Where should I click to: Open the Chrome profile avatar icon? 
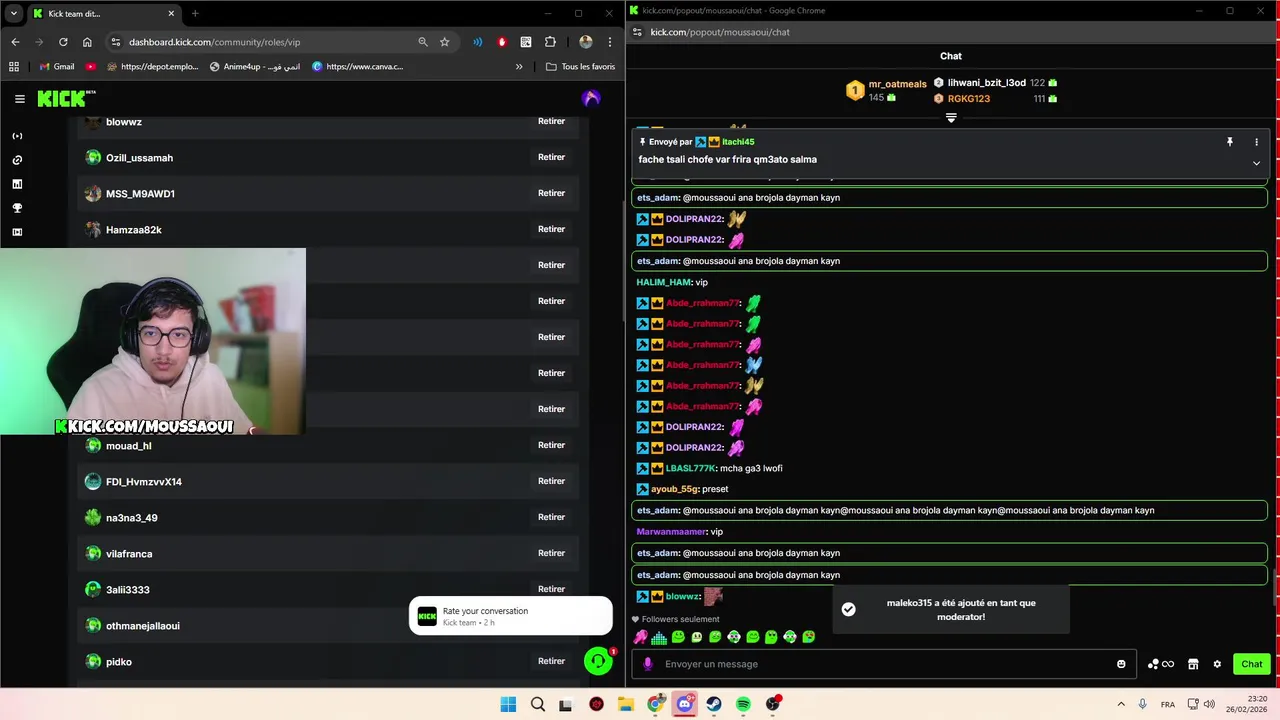(x=586, y=42)
